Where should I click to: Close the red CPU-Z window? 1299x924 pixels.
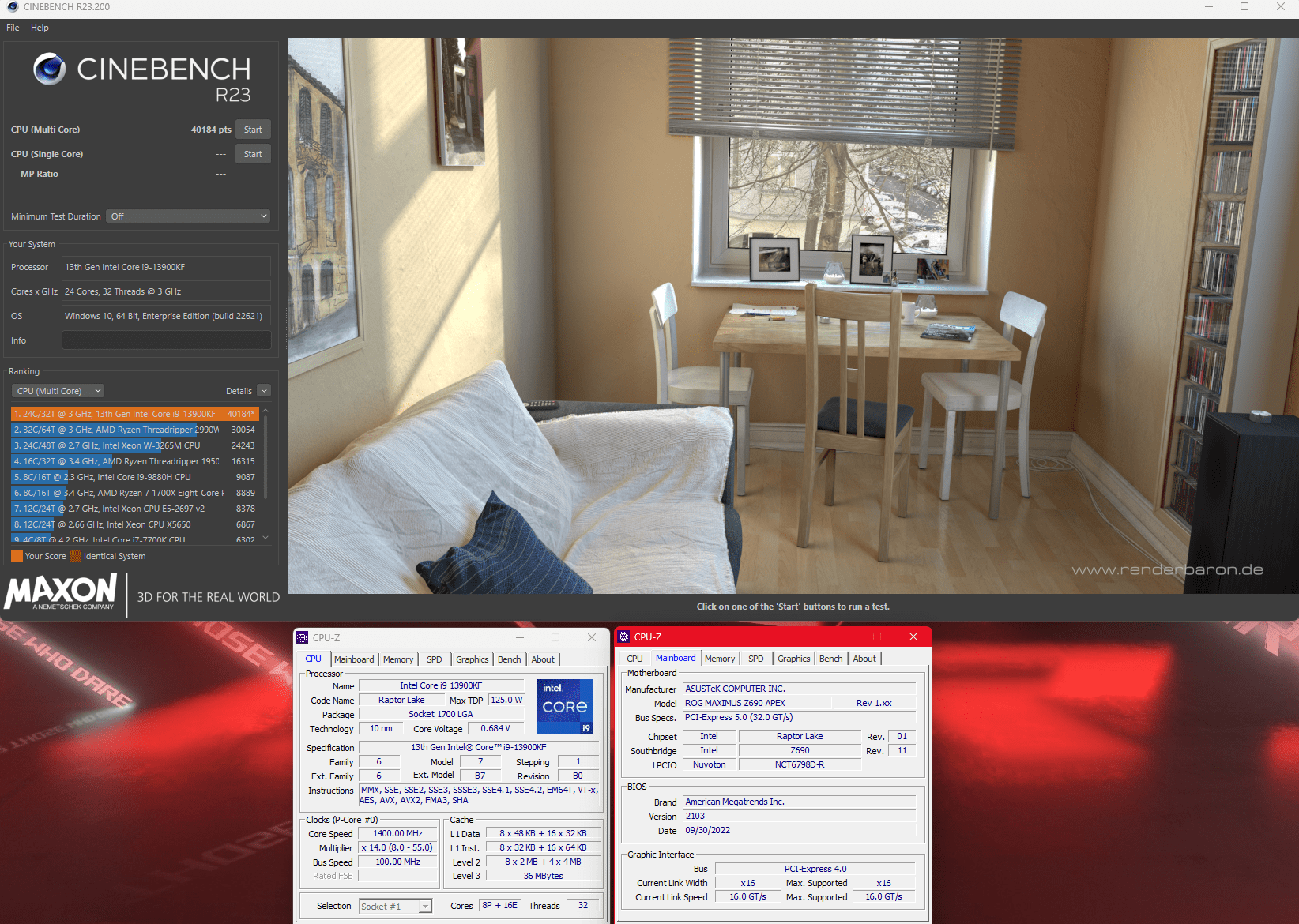pyautogui.click(x=913, y=637)
